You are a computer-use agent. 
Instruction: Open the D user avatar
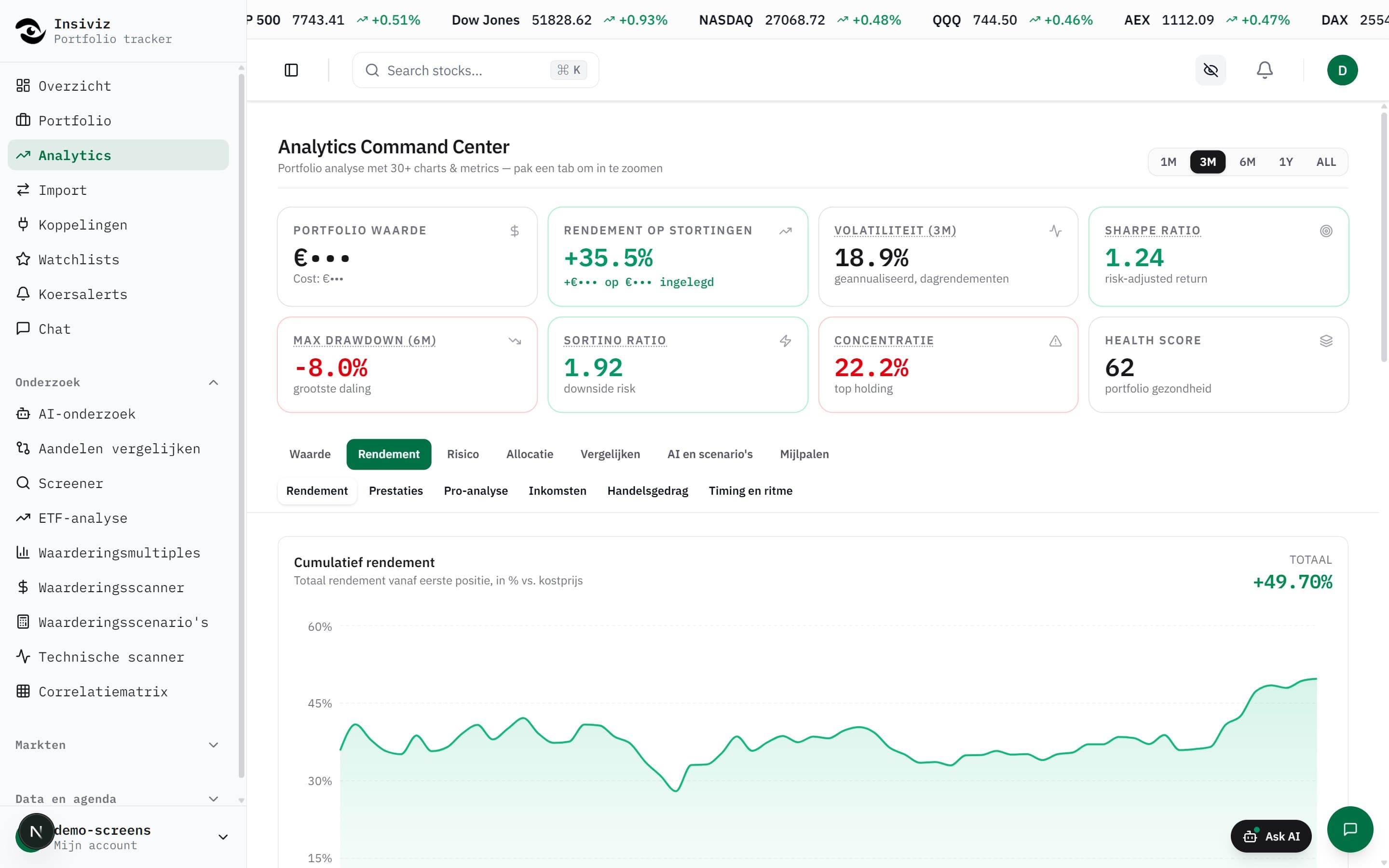pyautogui.click(x=1342, y=70)
